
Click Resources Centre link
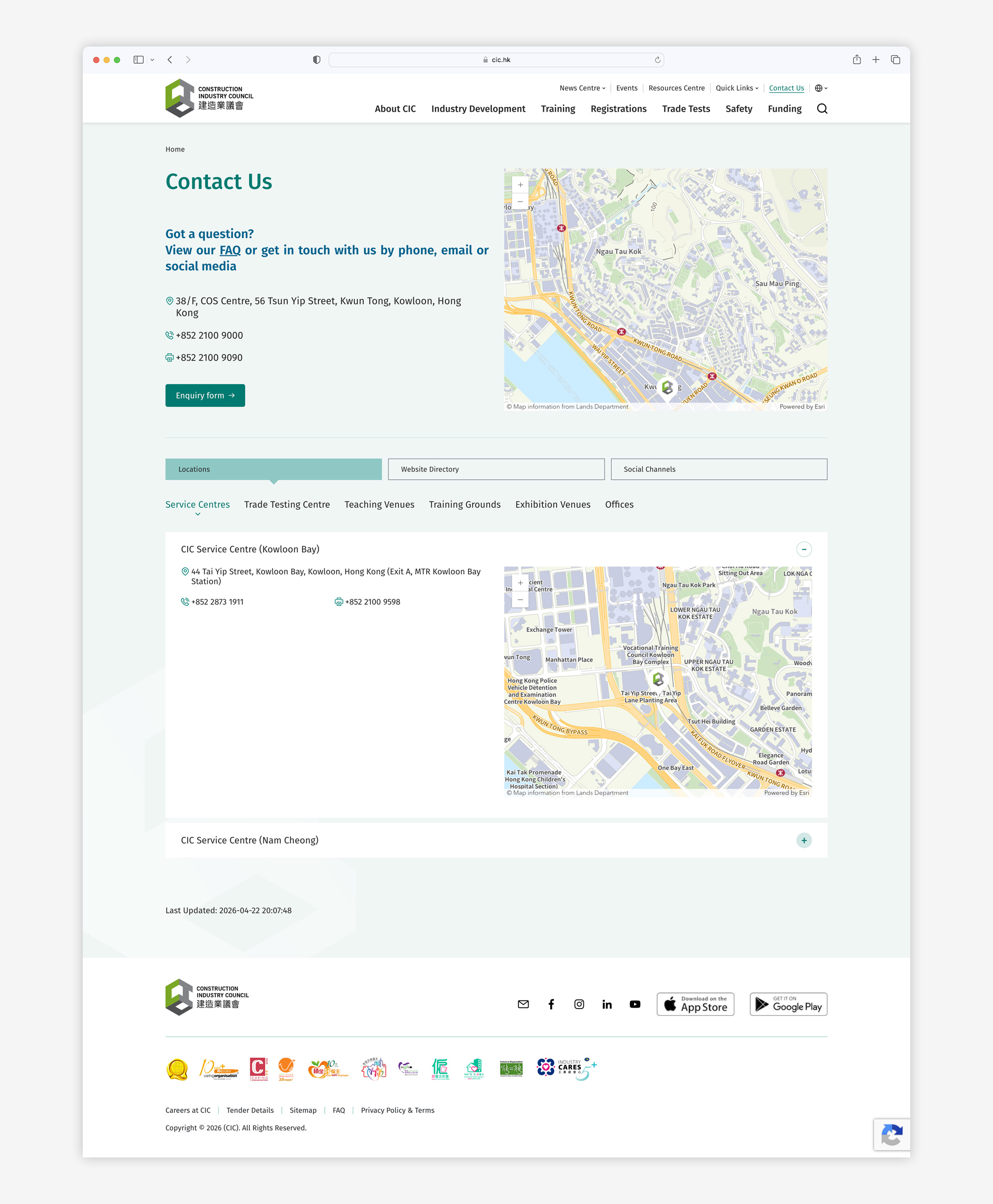pos(676,88)
